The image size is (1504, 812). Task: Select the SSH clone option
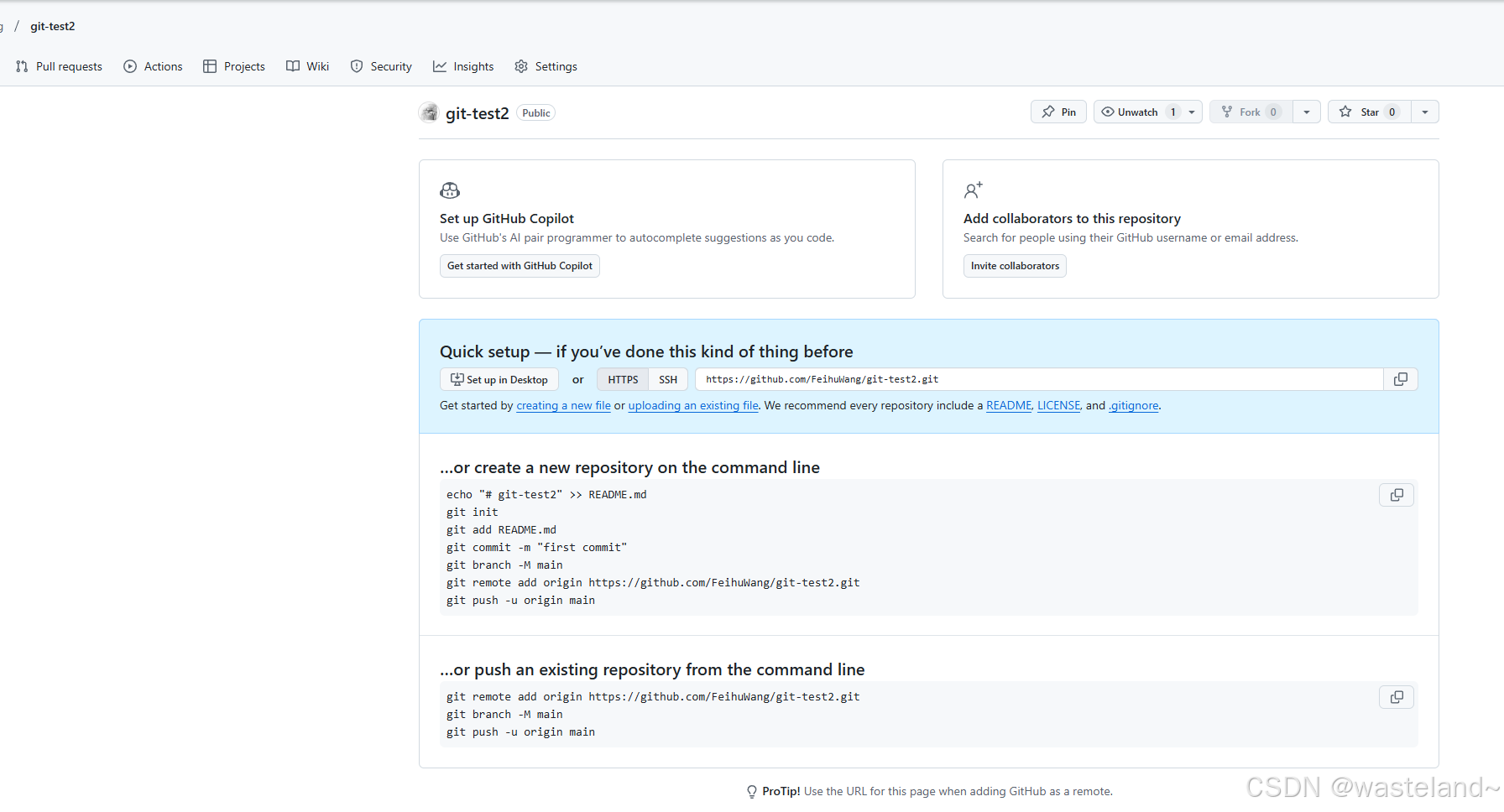coord(668,379)
